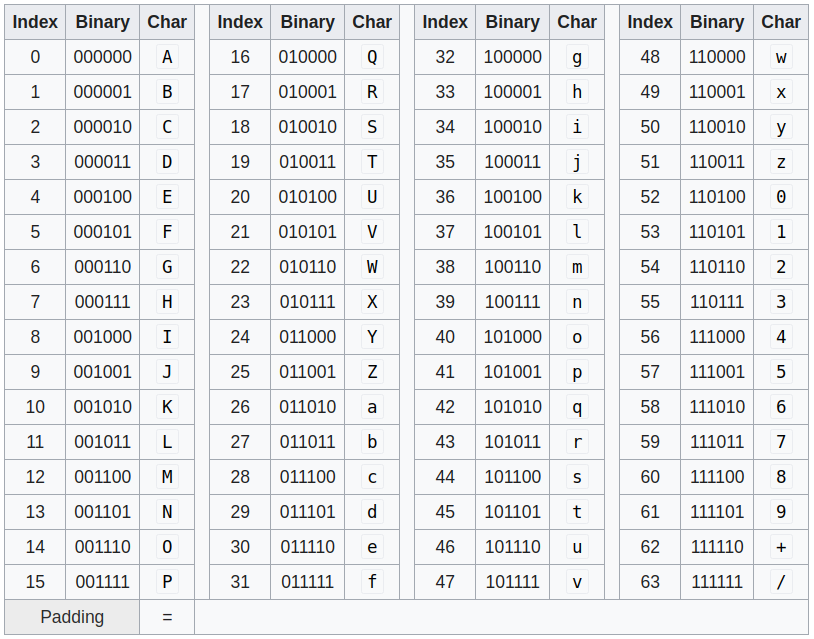Viewport: 814px width, 639px height.
Task: Click binary 100110 for character m
Action: click(512, 267)
